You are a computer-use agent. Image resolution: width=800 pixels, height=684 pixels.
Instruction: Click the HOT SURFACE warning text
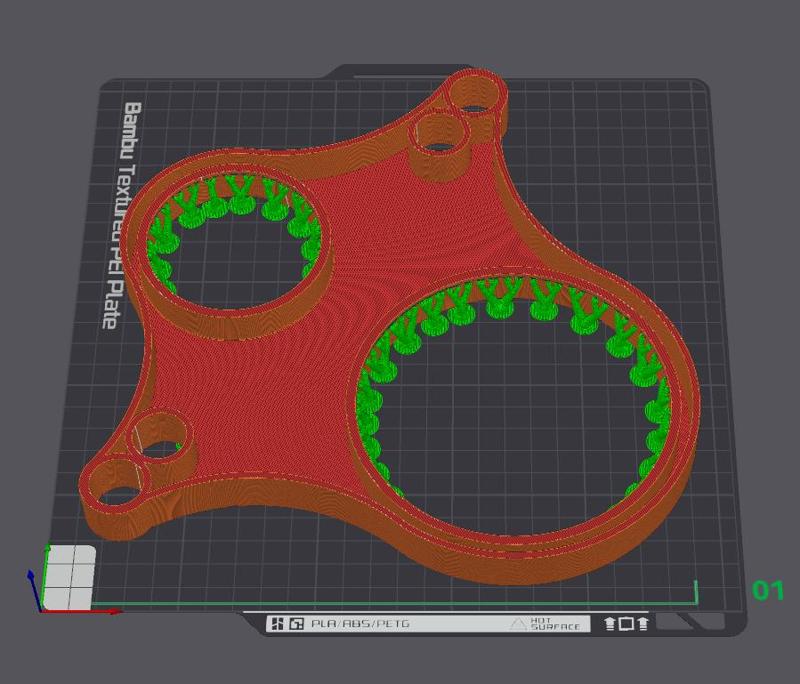coord(555,624)
